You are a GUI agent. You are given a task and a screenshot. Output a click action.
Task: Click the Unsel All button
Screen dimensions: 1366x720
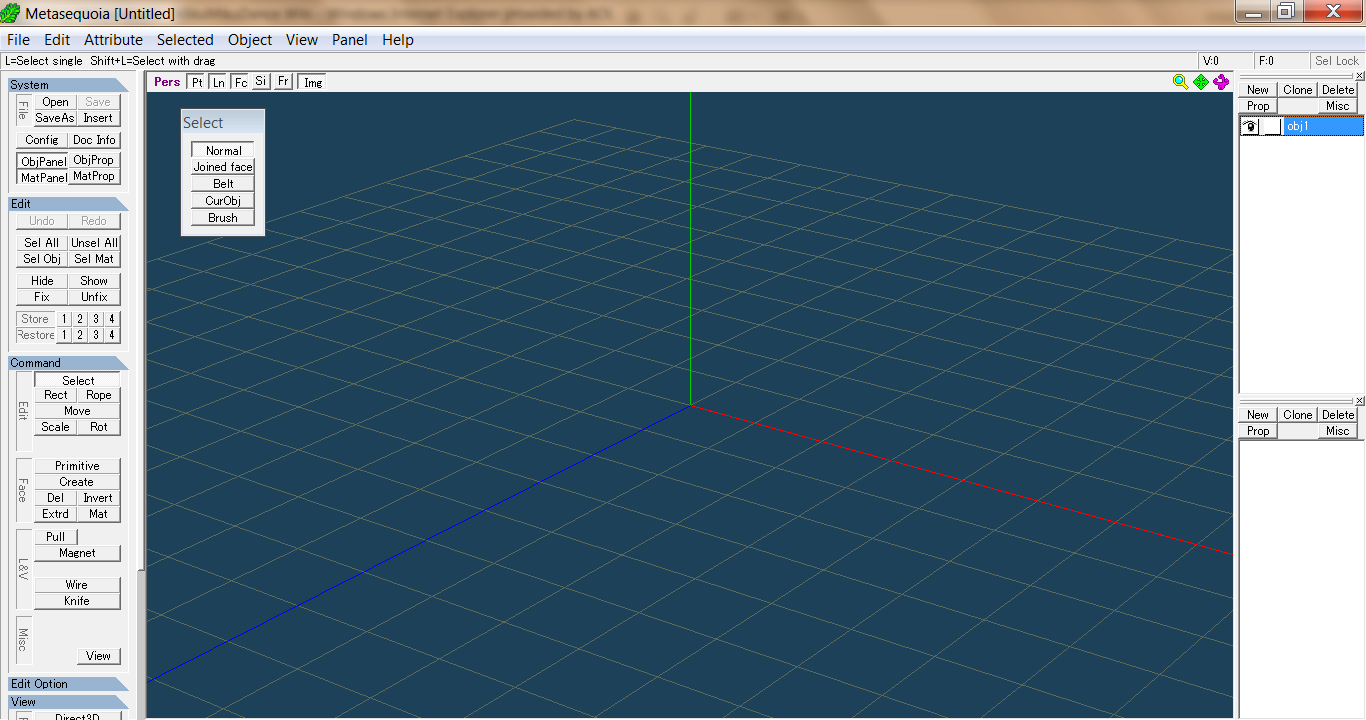(94, 243)
